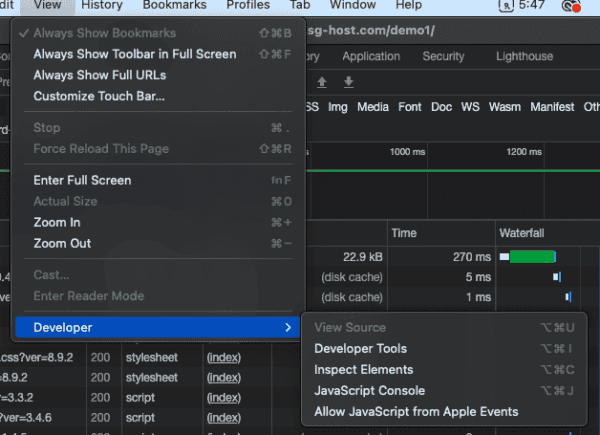Choose Inspect Elements from submenu
The width and height of the screenshot is (600, 435).
coord(444,370)
